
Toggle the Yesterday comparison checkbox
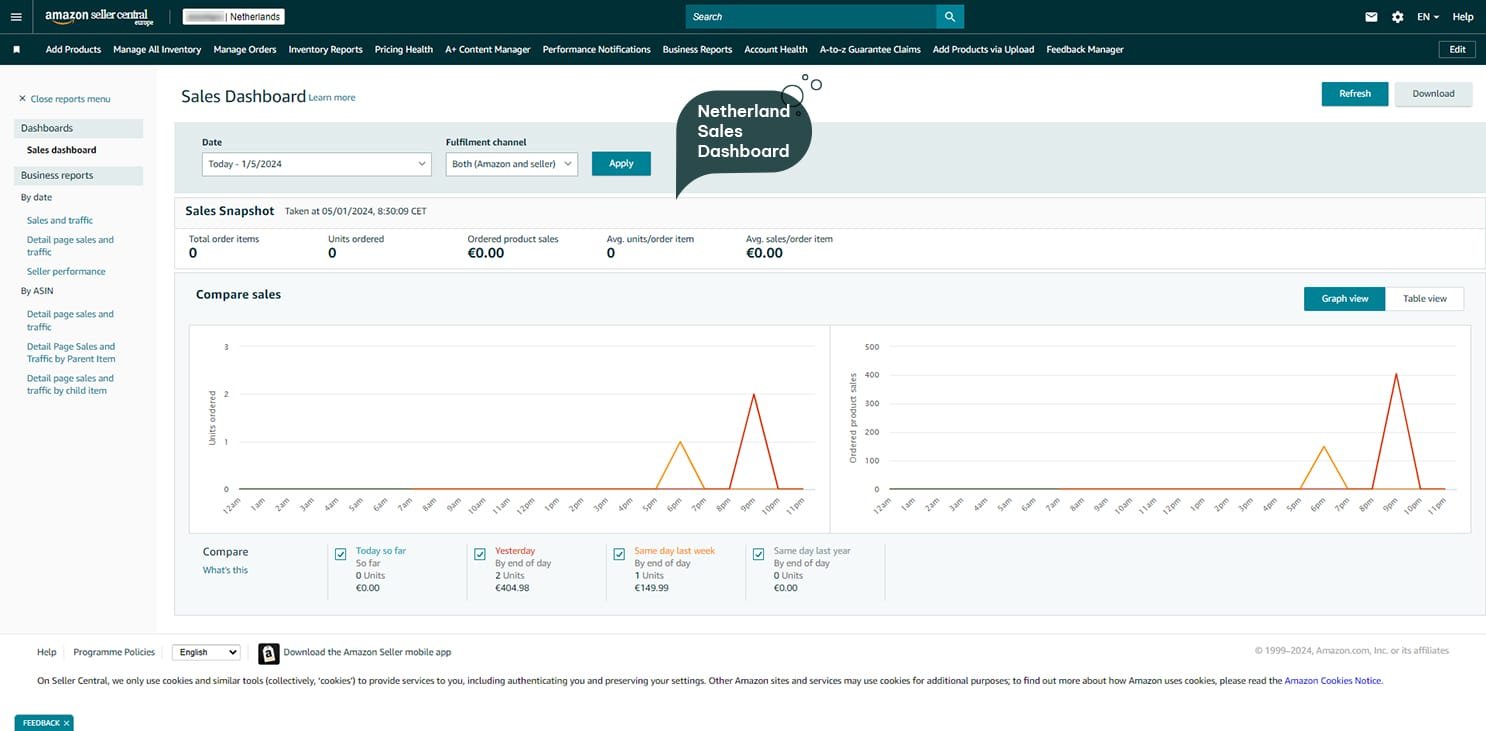point(480,554)
